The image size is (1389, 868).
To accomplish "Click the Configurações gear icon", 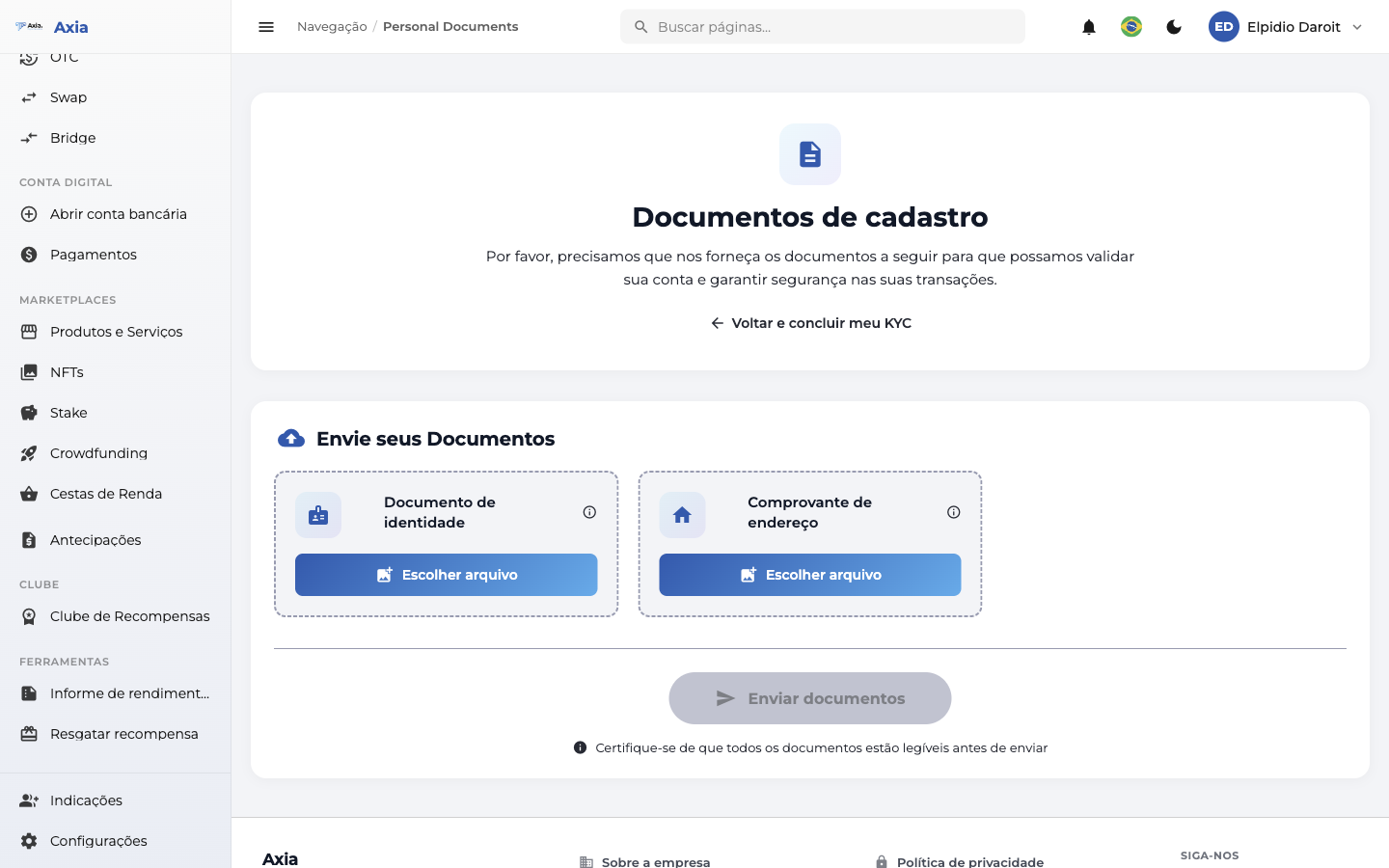I will (x=29, y=841).
